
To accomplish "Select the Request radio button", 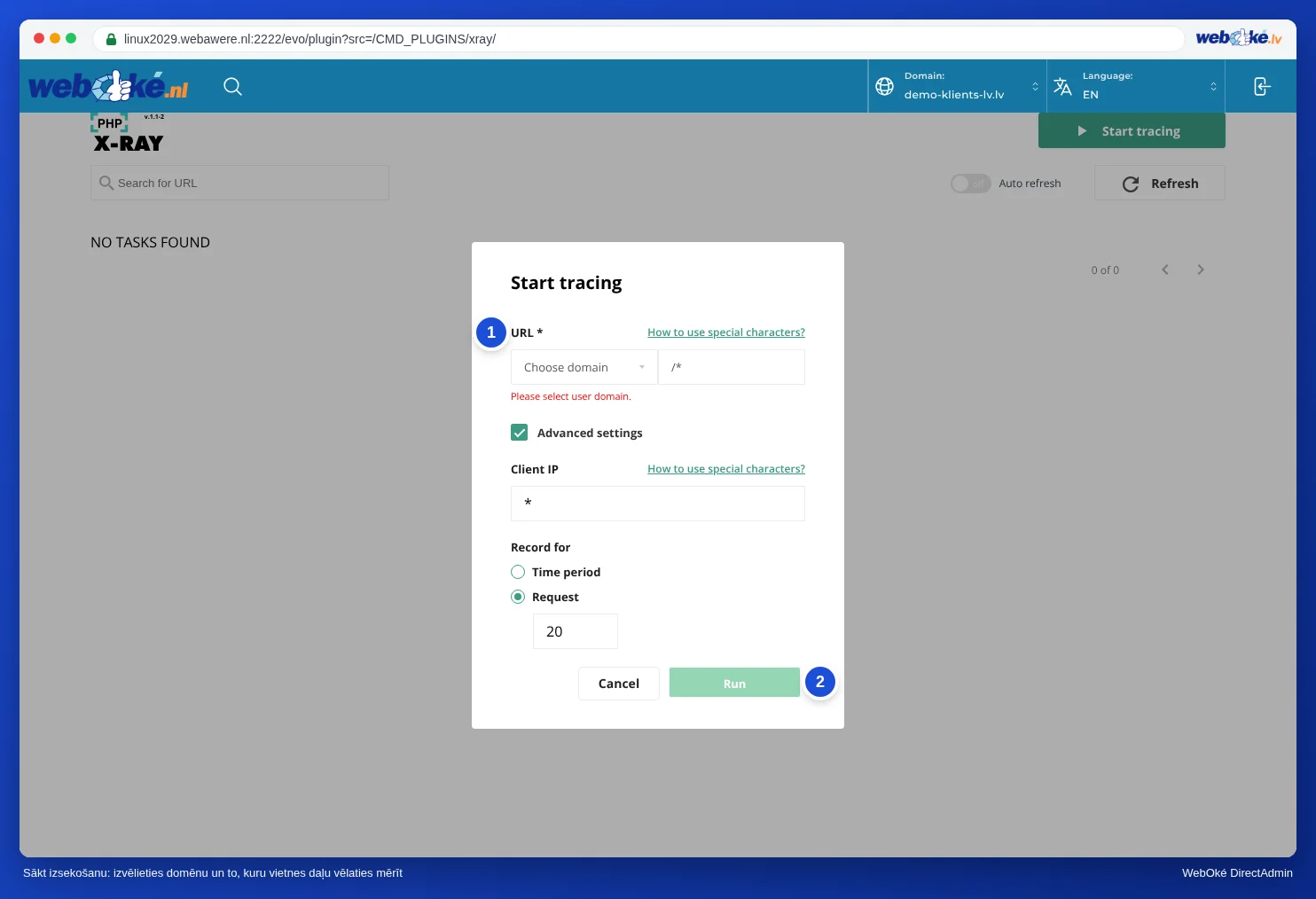I will [518, 597].
